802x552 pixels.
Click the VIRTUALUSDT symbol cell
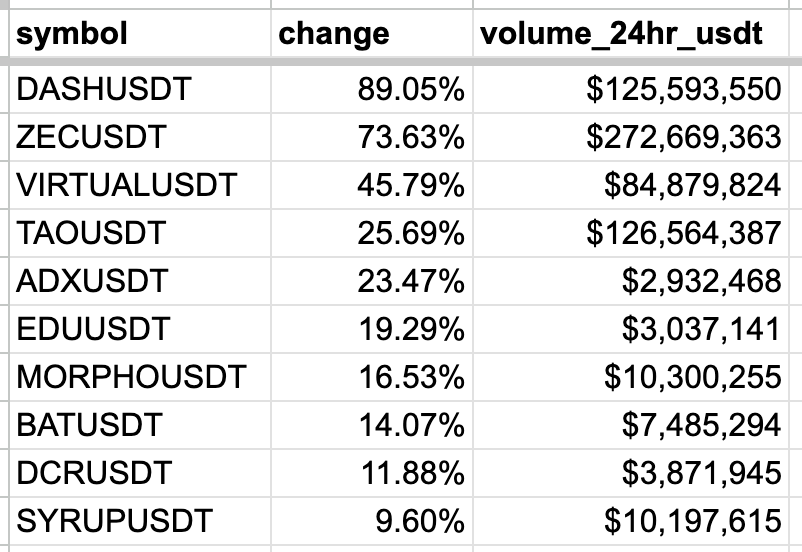127,186
